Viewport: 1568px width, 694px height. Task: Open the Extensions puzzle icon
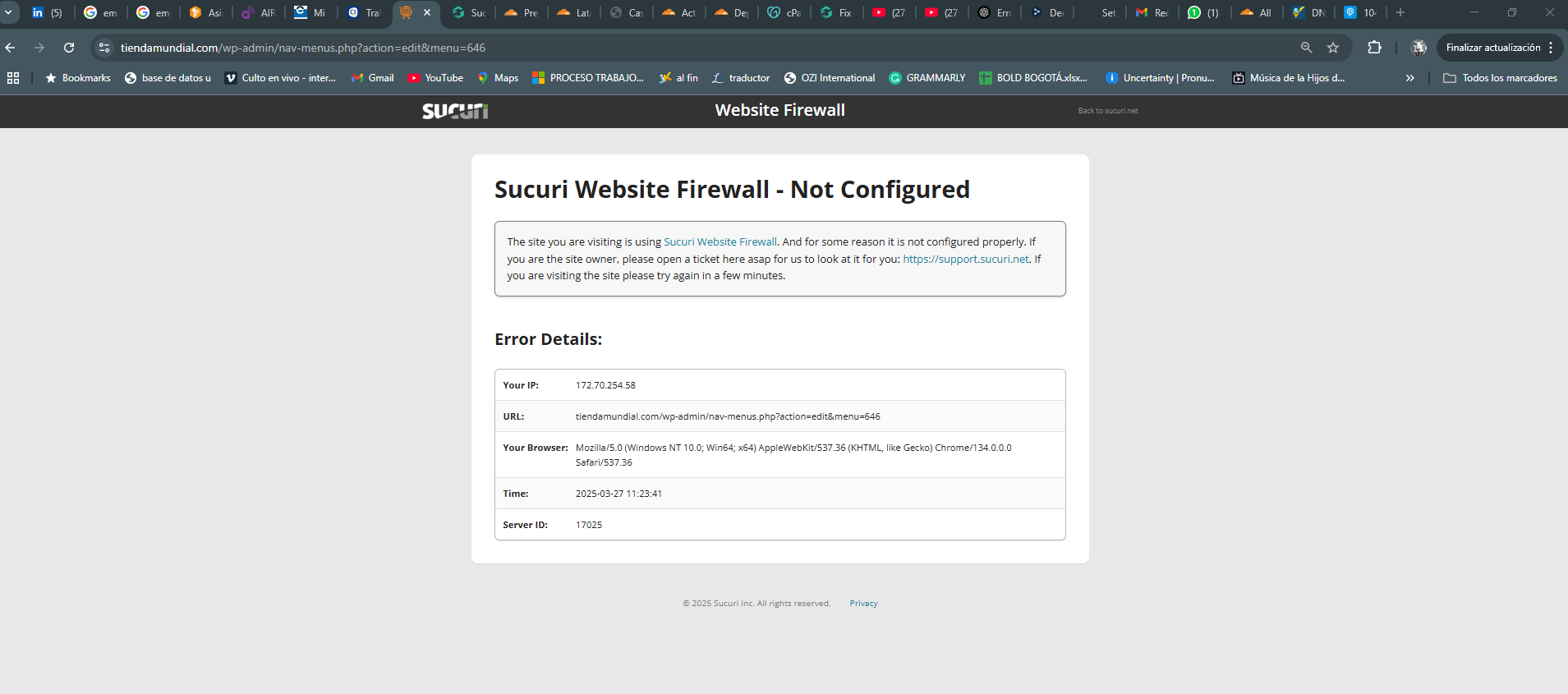click(x=1374, y=48)
